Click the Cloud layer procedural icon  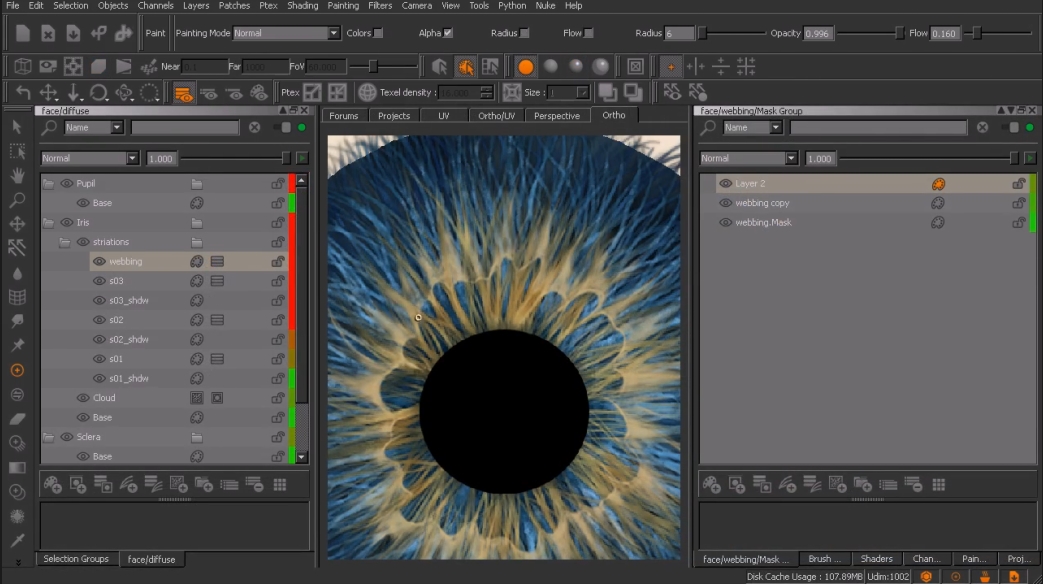pyautogui.click(x=197, y=398)
